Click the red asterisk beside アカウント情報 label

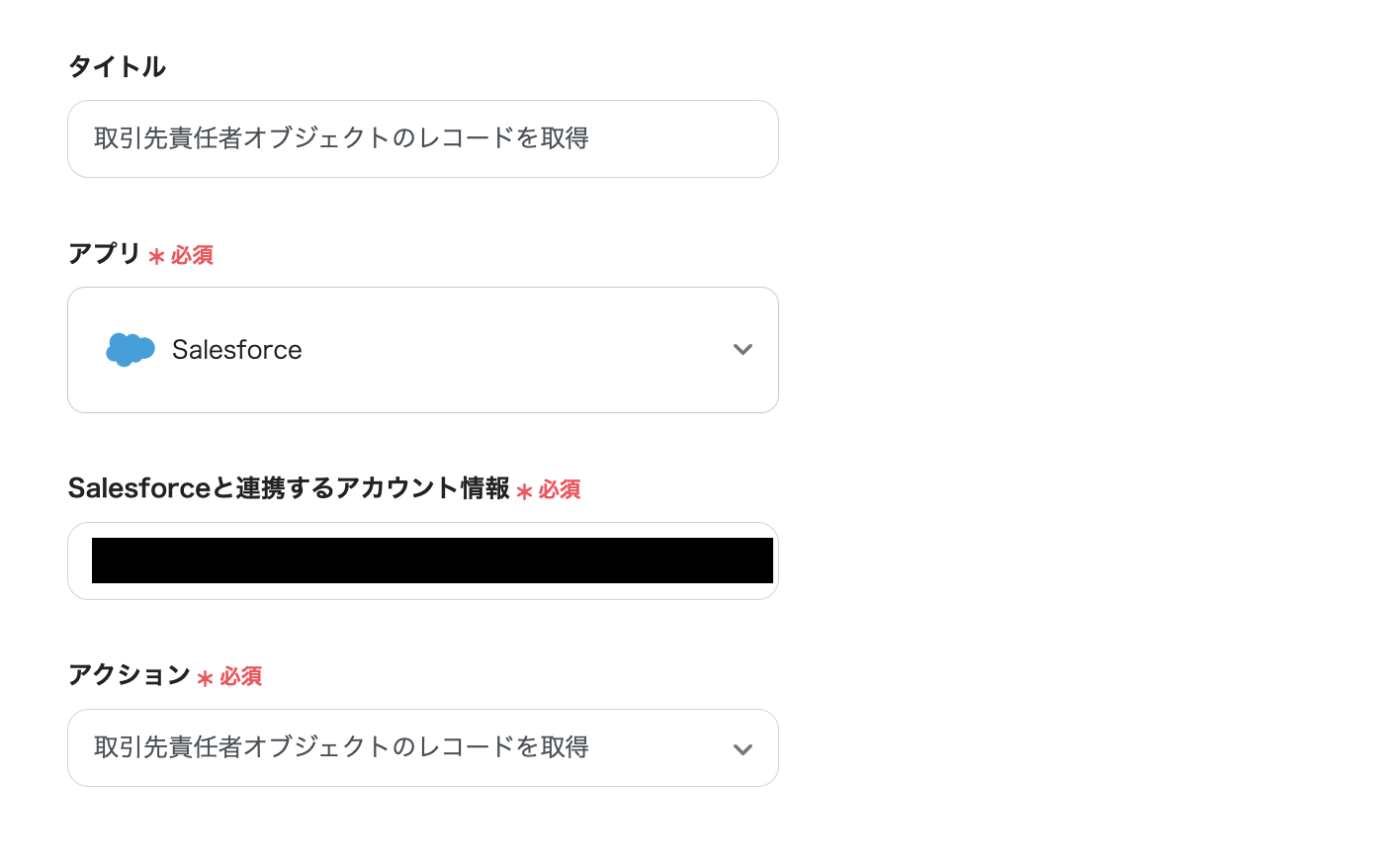coord(524,491)
